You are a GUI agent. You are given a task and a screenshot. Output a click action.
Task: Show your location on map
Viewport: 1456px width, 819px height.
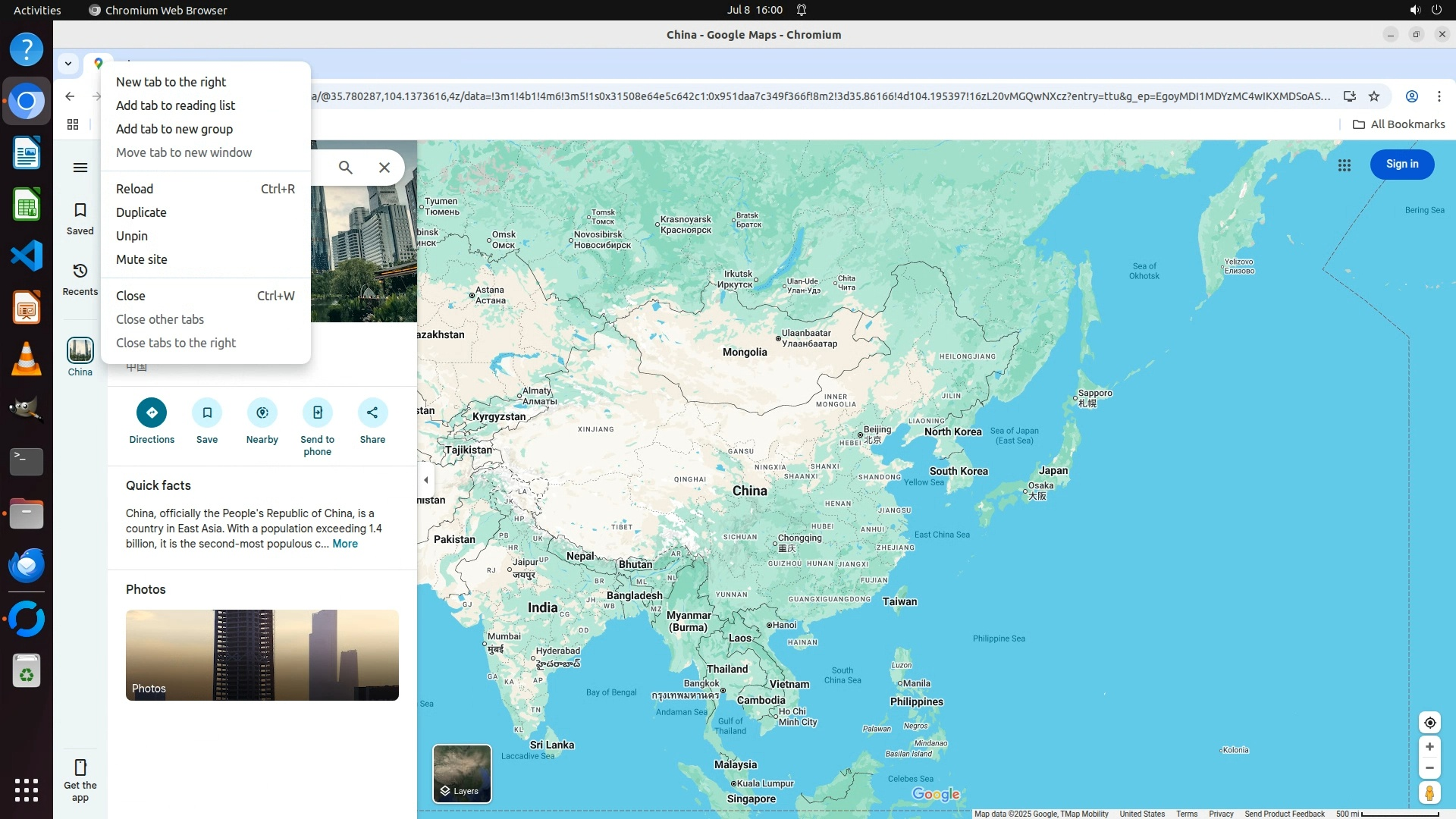pyautogui.click(x=1429, y=723)
